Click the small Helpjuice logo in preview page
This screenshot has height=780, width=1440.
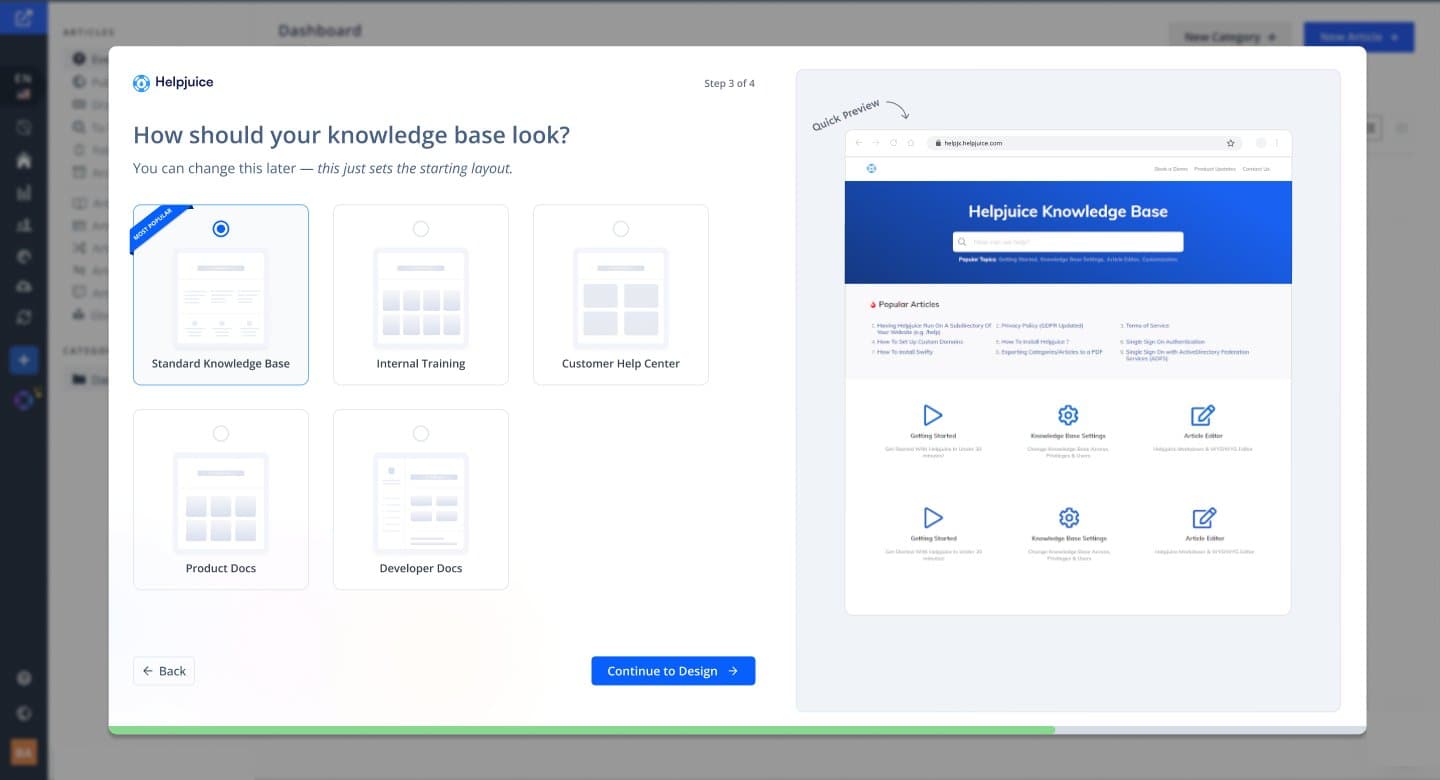tap(871, 168)
